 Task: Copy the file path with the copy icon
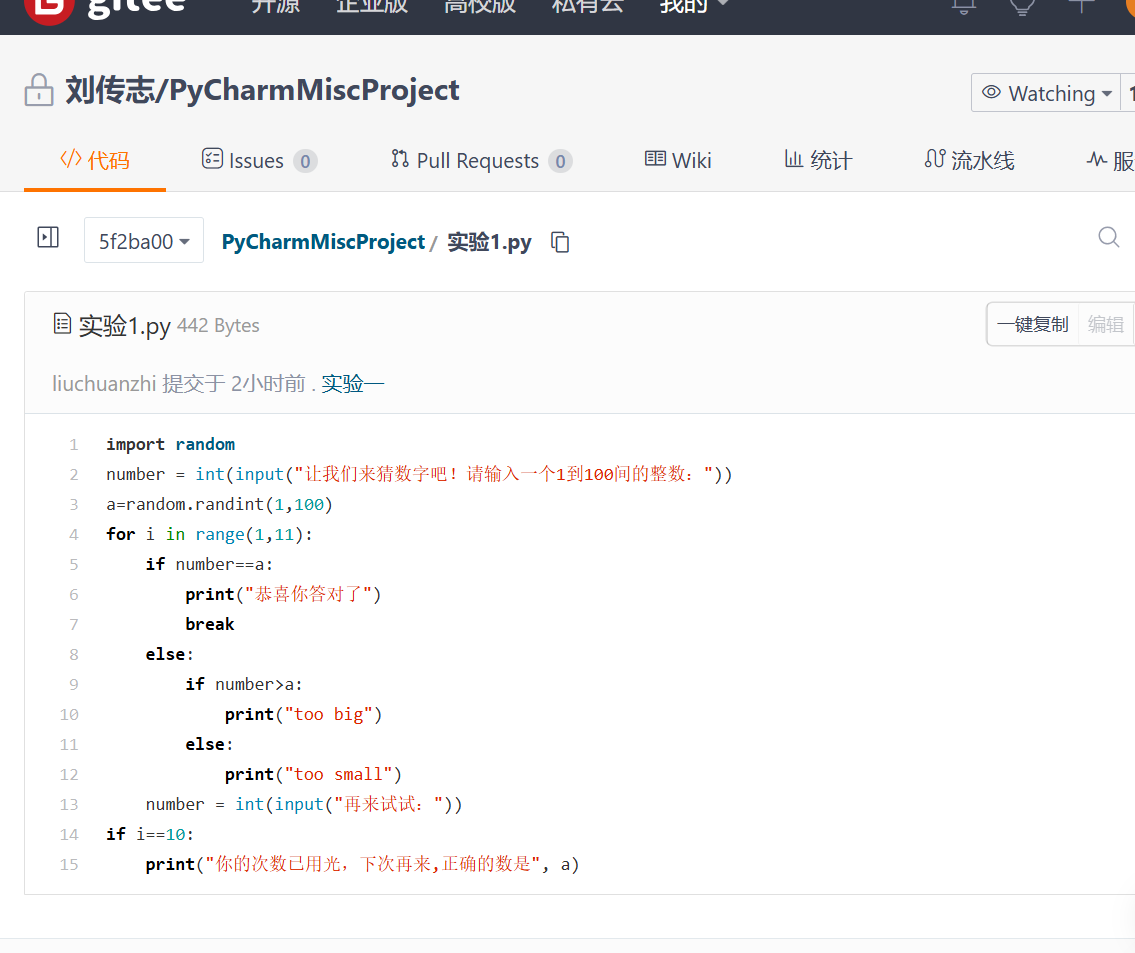tap(561, 242)
